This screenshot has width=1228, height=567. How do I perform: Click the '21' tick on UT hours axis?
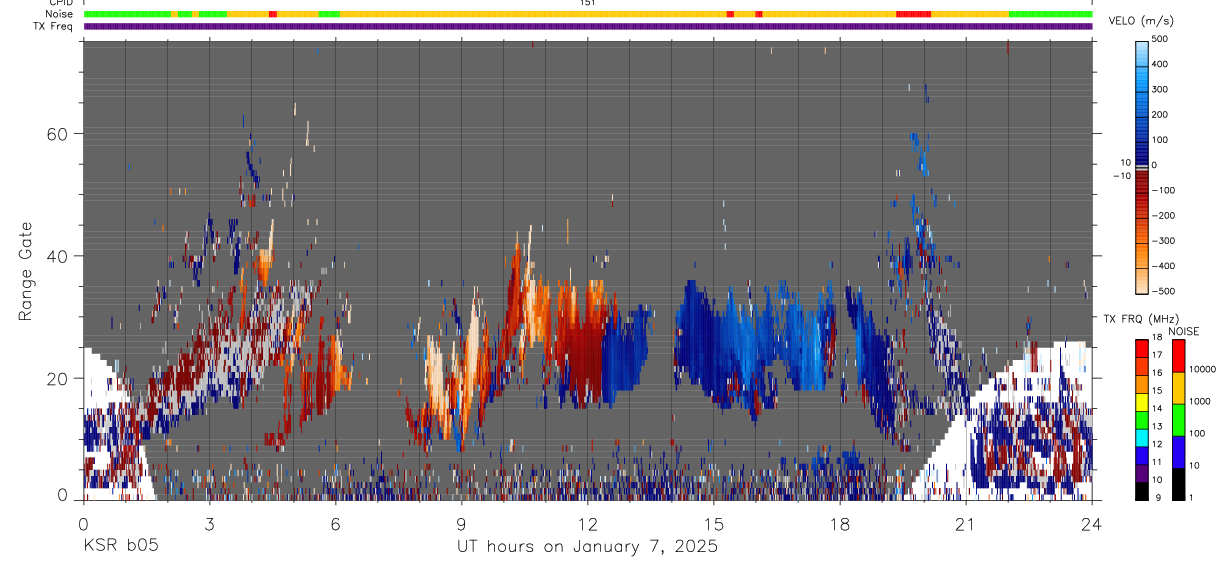tap(966, 523)
